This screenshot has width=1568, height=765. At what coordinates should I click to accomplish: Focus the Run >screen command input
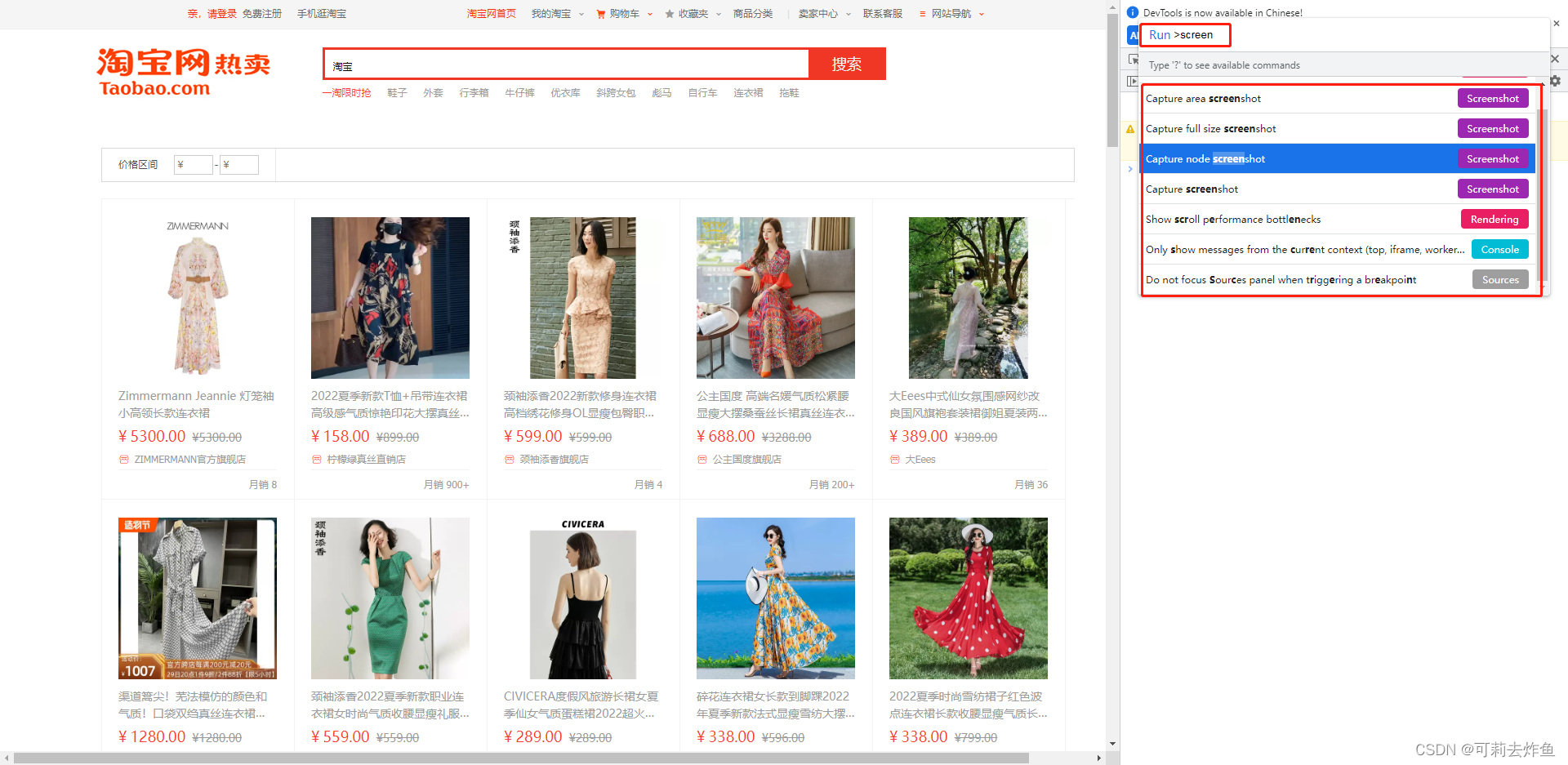(x=1343, y=35)
